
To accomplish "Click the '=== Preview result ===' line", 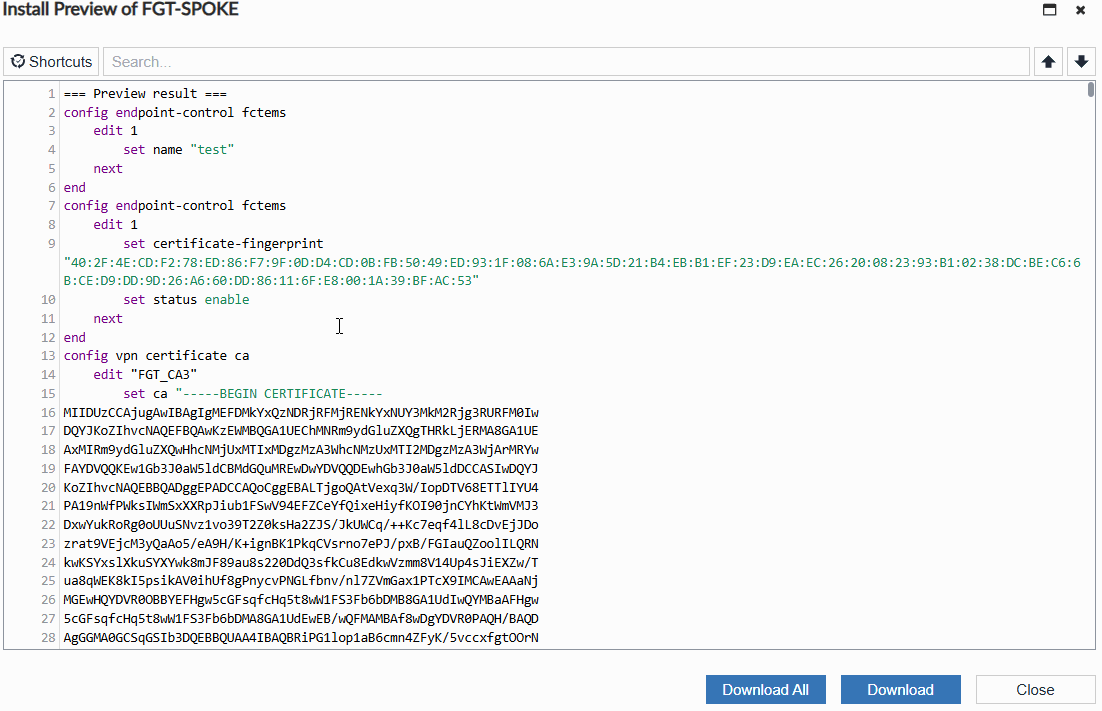I will tap(145, 93).
